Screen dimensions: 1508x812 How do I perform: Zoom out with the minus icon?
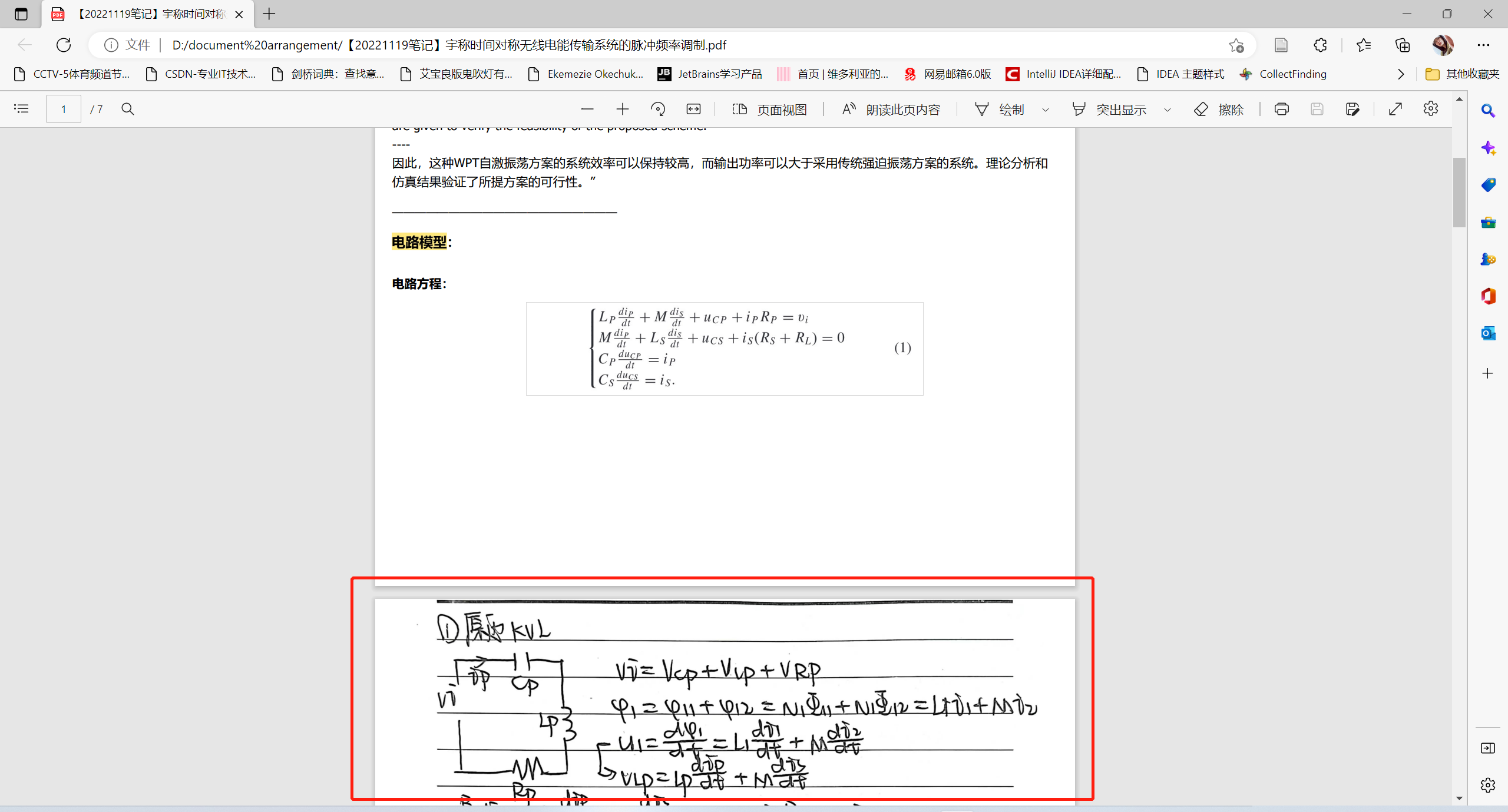[x=587, y=109]
